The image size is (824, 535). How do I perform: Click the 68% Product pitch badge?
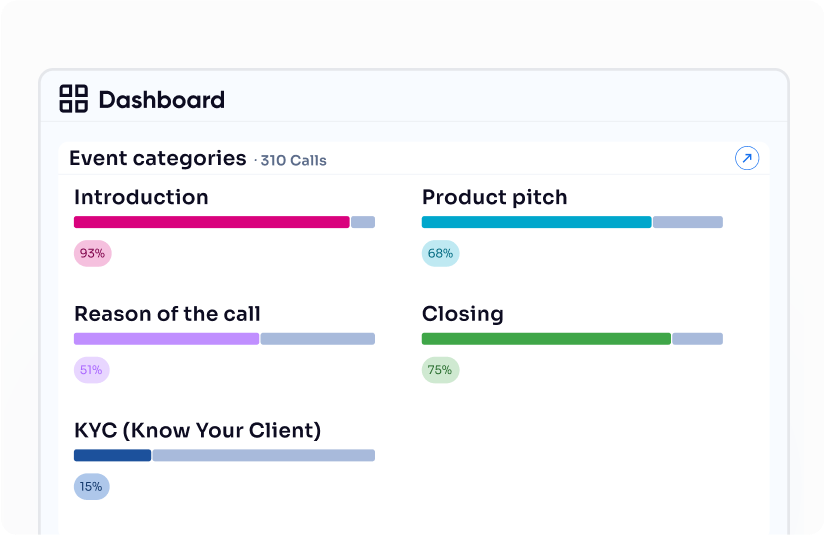[x=440, y=254]
